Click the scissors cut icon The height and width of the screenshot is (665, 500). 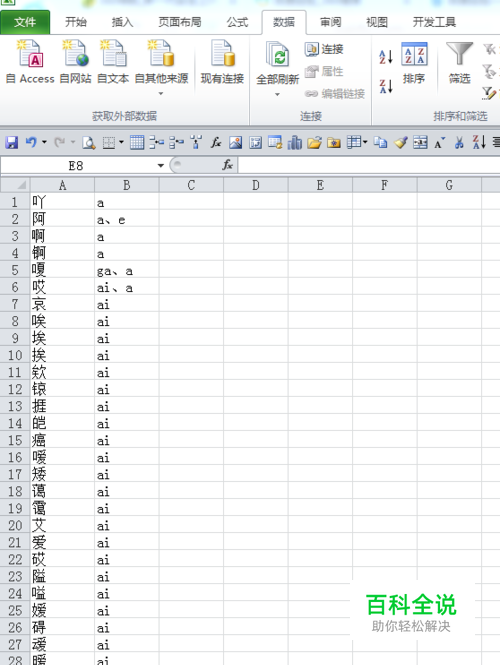tap(459, 142)
